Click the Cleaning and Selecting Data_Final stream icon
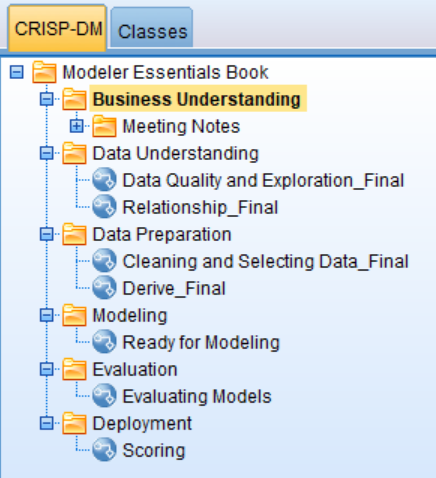Image resolution: width=436 pixels, height=478 pixels. coord(104,261)
